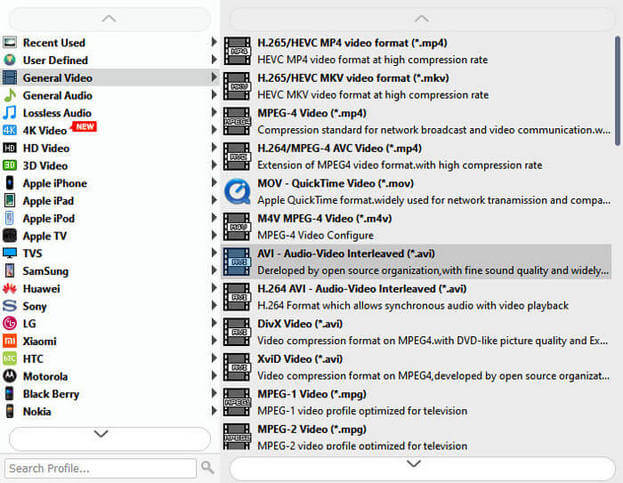Choose H.264 AVI - Audio-Video Interleaved format
Screen dimensions: 623x483
[416, 297]
